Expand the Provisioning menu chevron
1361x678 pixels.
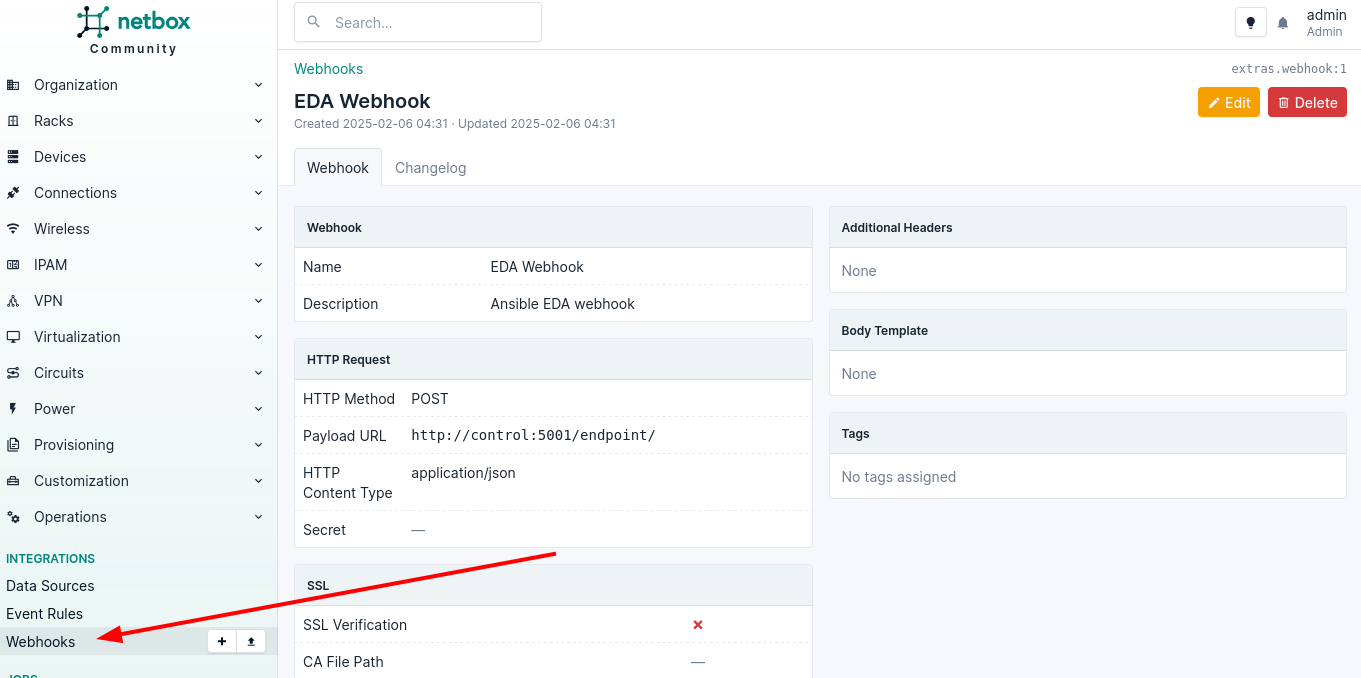[258, 445]
